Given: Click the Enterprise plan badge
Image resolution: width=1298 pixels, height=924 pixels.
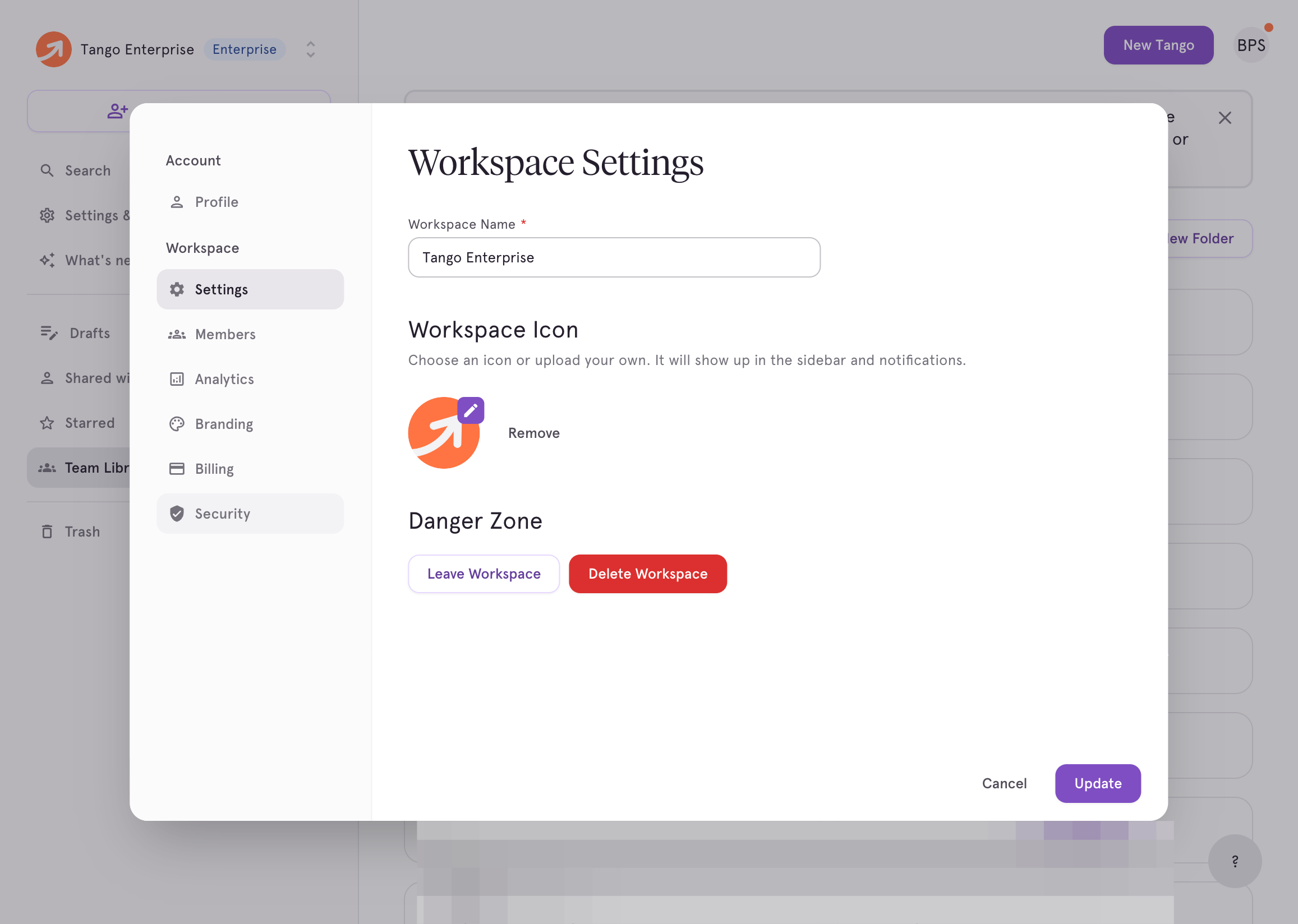Looking at the screenshot, I should pyautogui.click(x=245, y=49).
